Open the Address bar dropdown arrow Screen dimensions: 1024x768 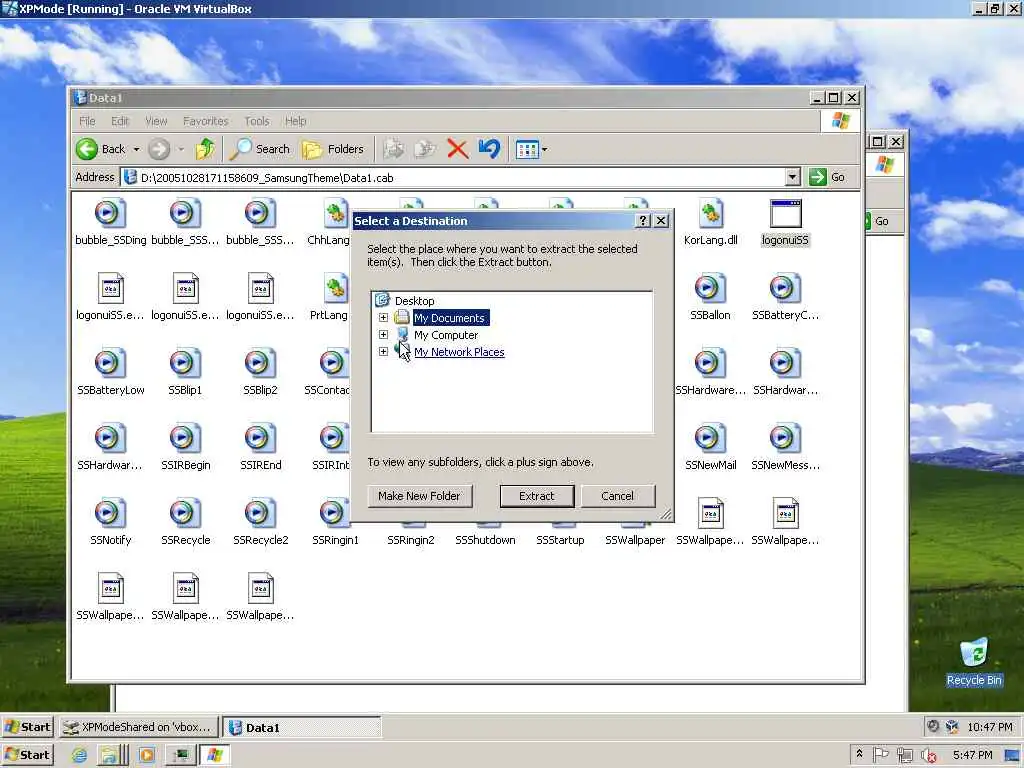coord(792,177)
